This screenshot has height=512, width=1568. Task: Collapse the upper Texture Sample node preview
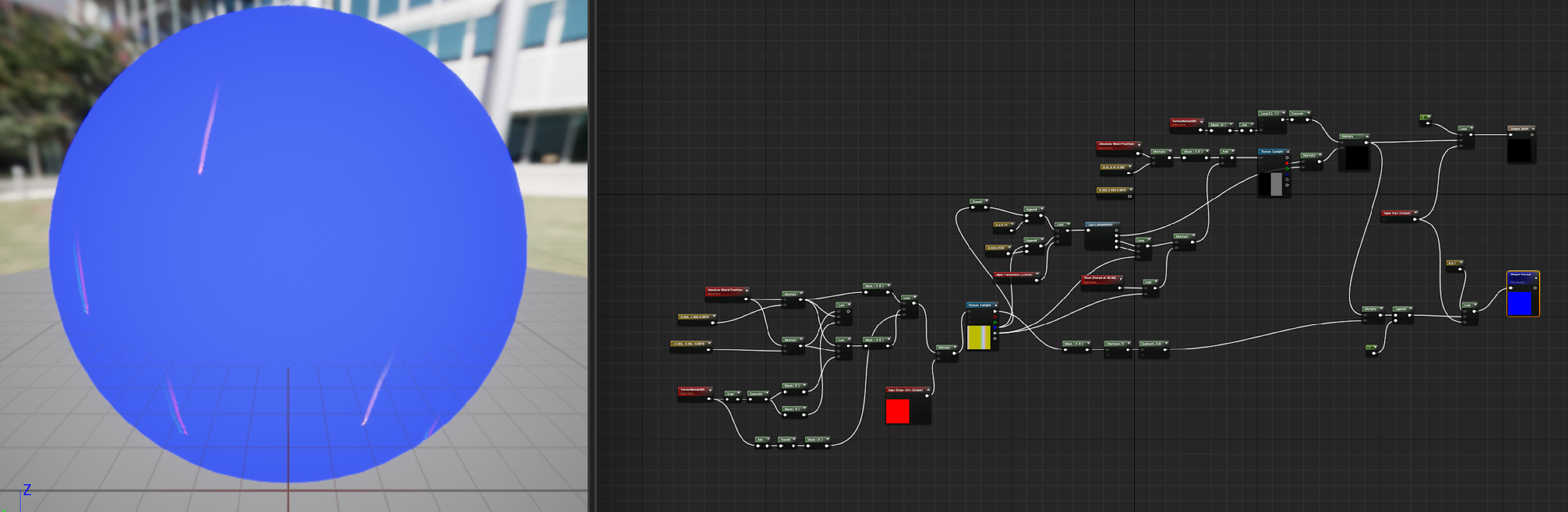point(1287,151)
